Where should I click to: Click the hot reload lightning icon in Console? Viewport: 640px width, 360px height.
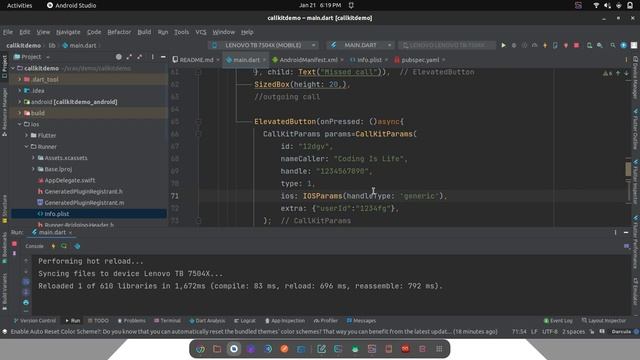(53, 246)
